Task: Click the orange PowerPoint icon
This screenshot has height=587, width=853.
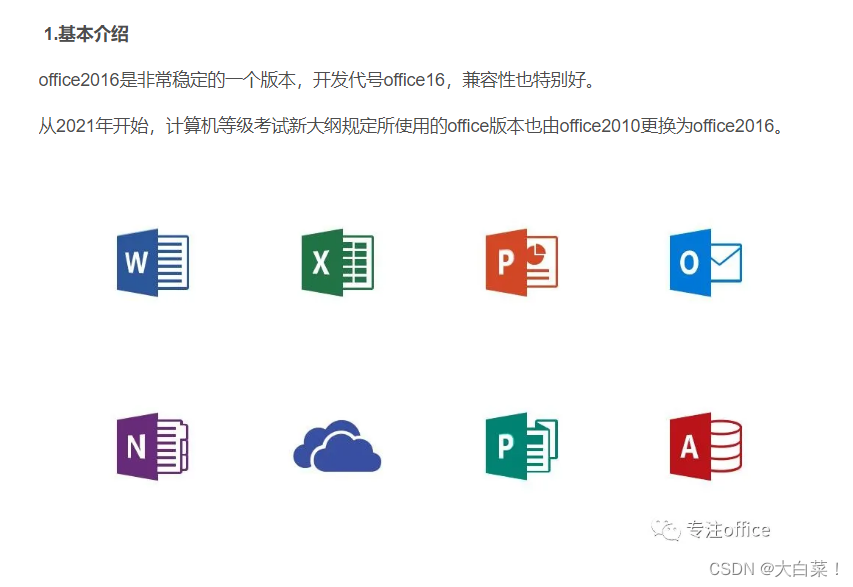Action: click(x=522, y=262)
